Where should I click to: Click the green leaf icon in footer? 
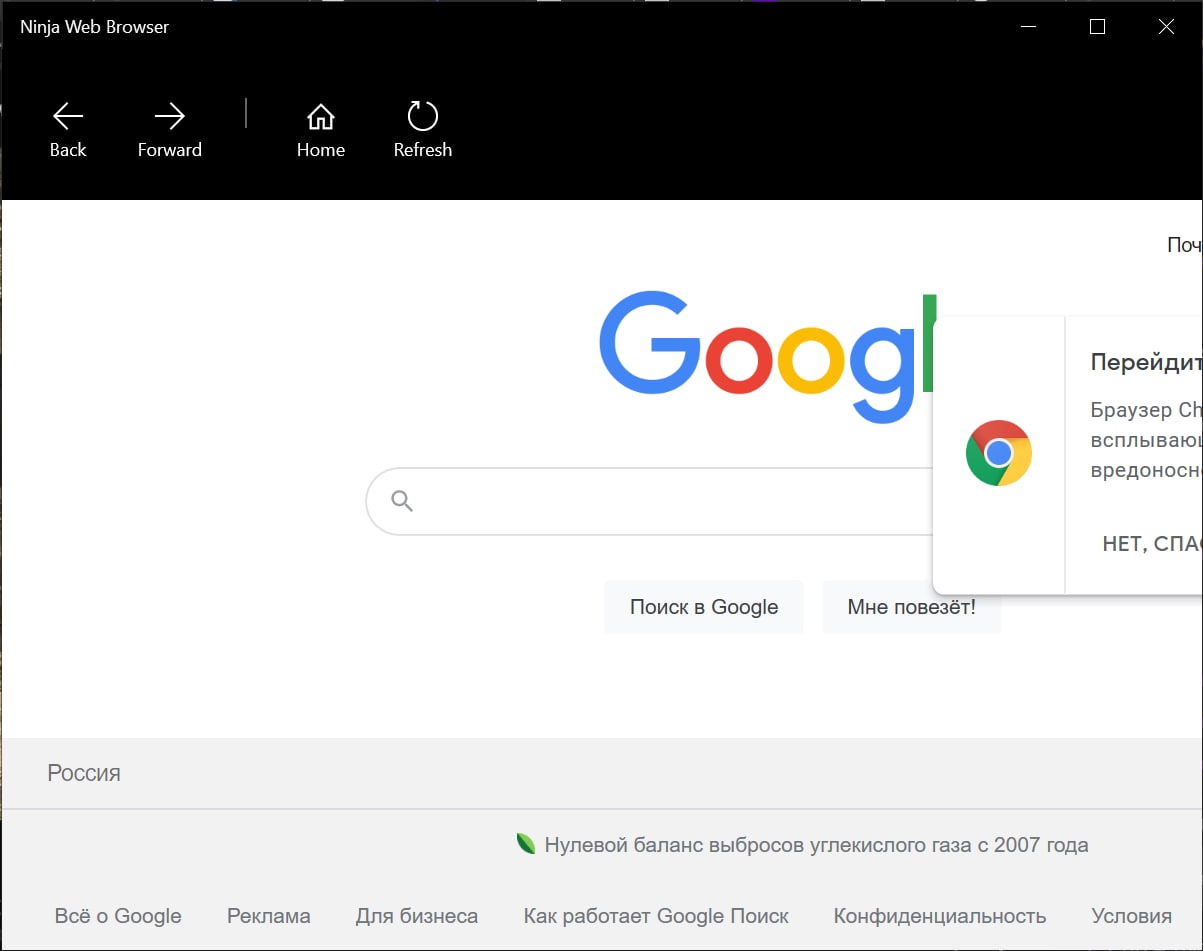point(525,844)
